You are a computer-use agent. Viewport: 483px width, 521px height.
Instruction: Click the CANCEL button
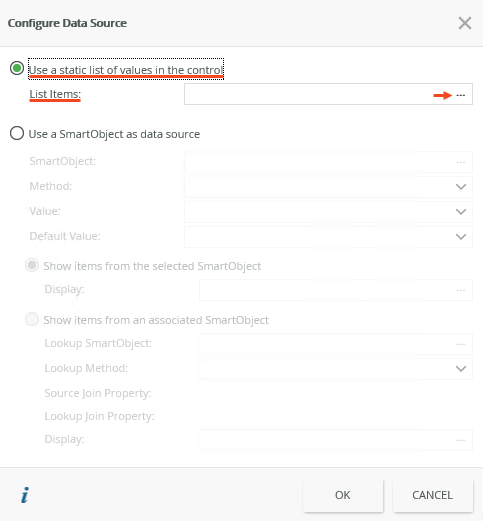tap(433, 495)
